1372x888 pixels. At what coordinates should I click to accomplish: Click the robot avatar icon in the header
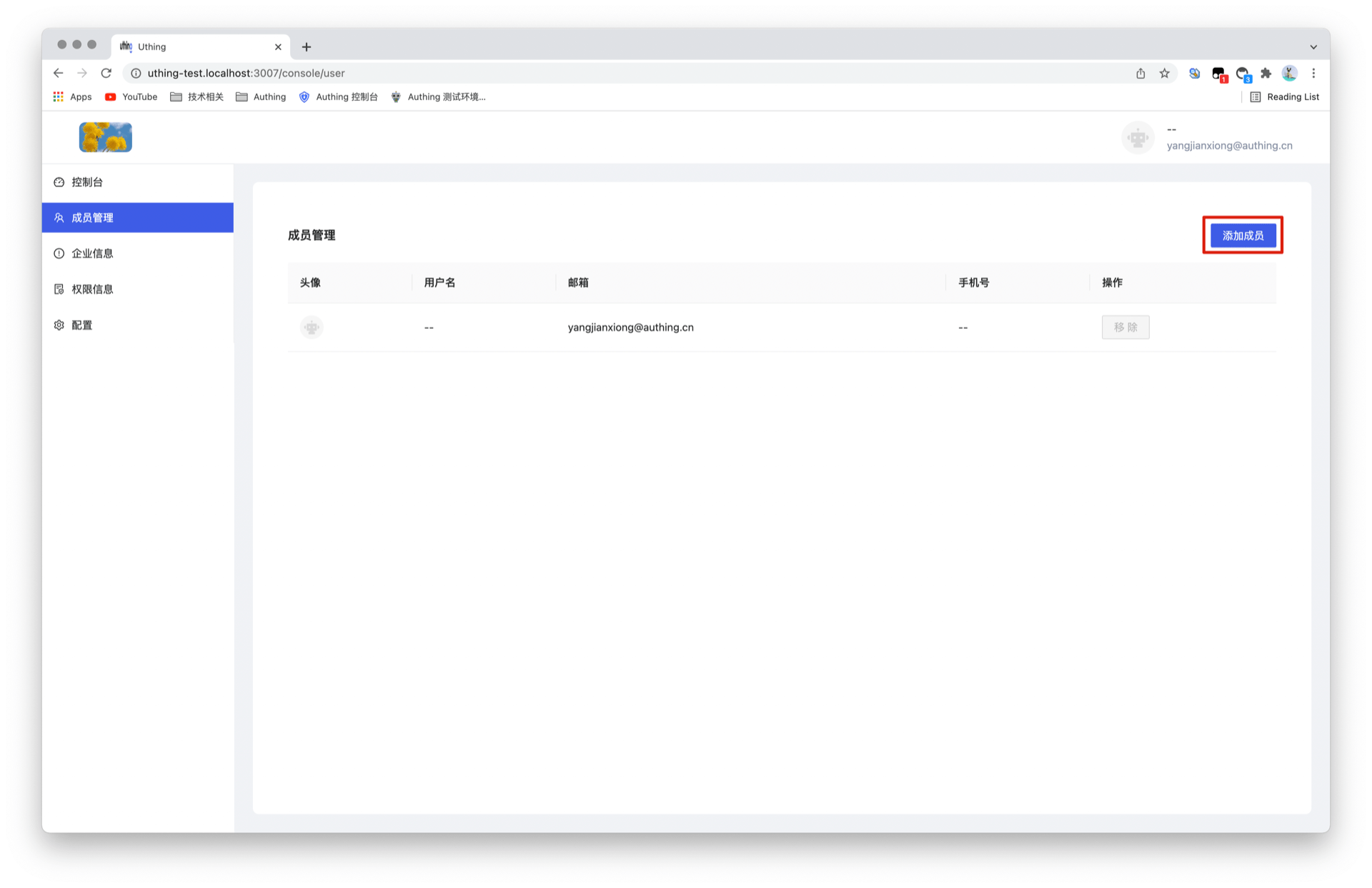1138,137
